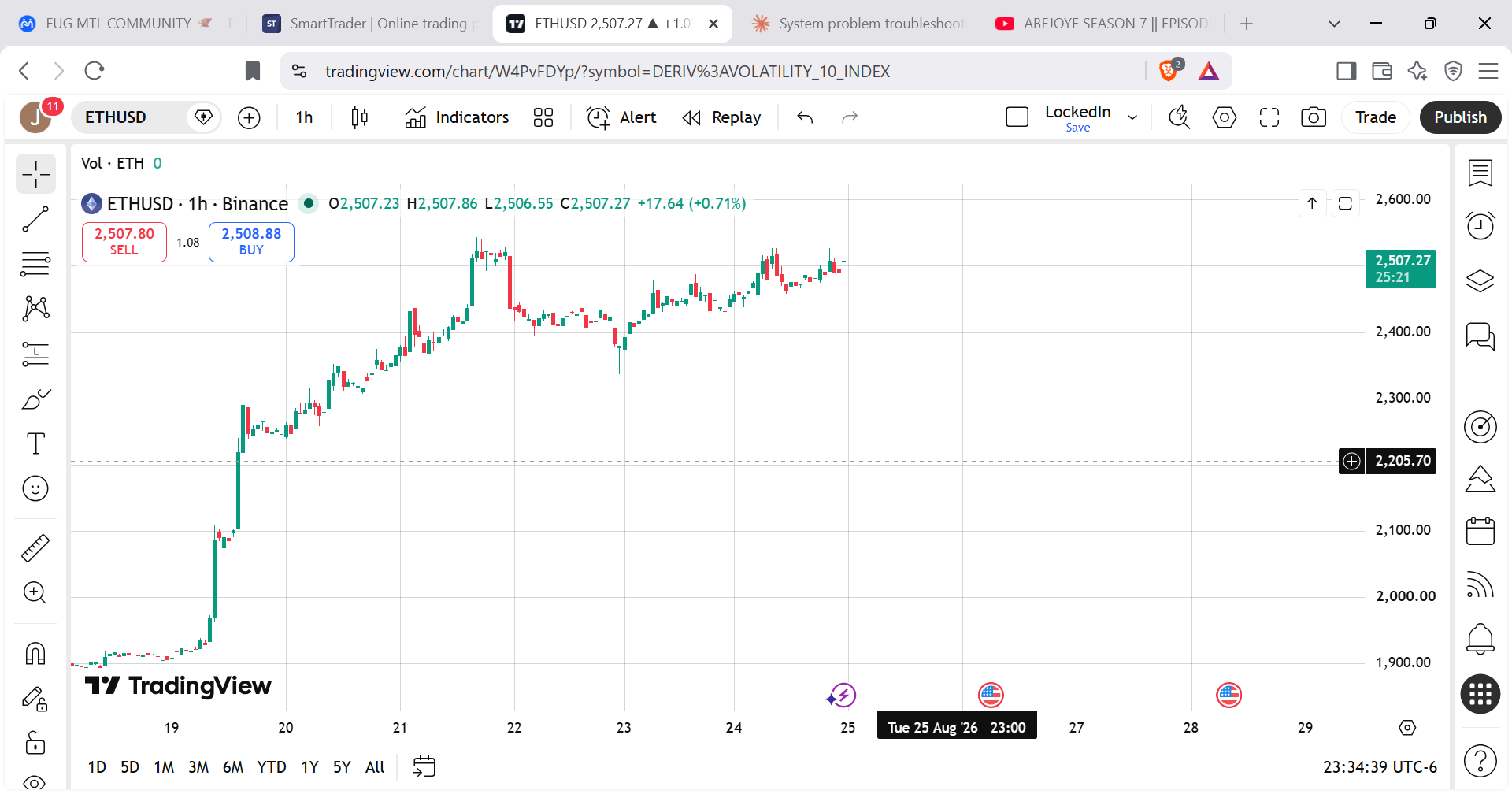Select the trend line drawing tool

[x=35, y=219]
